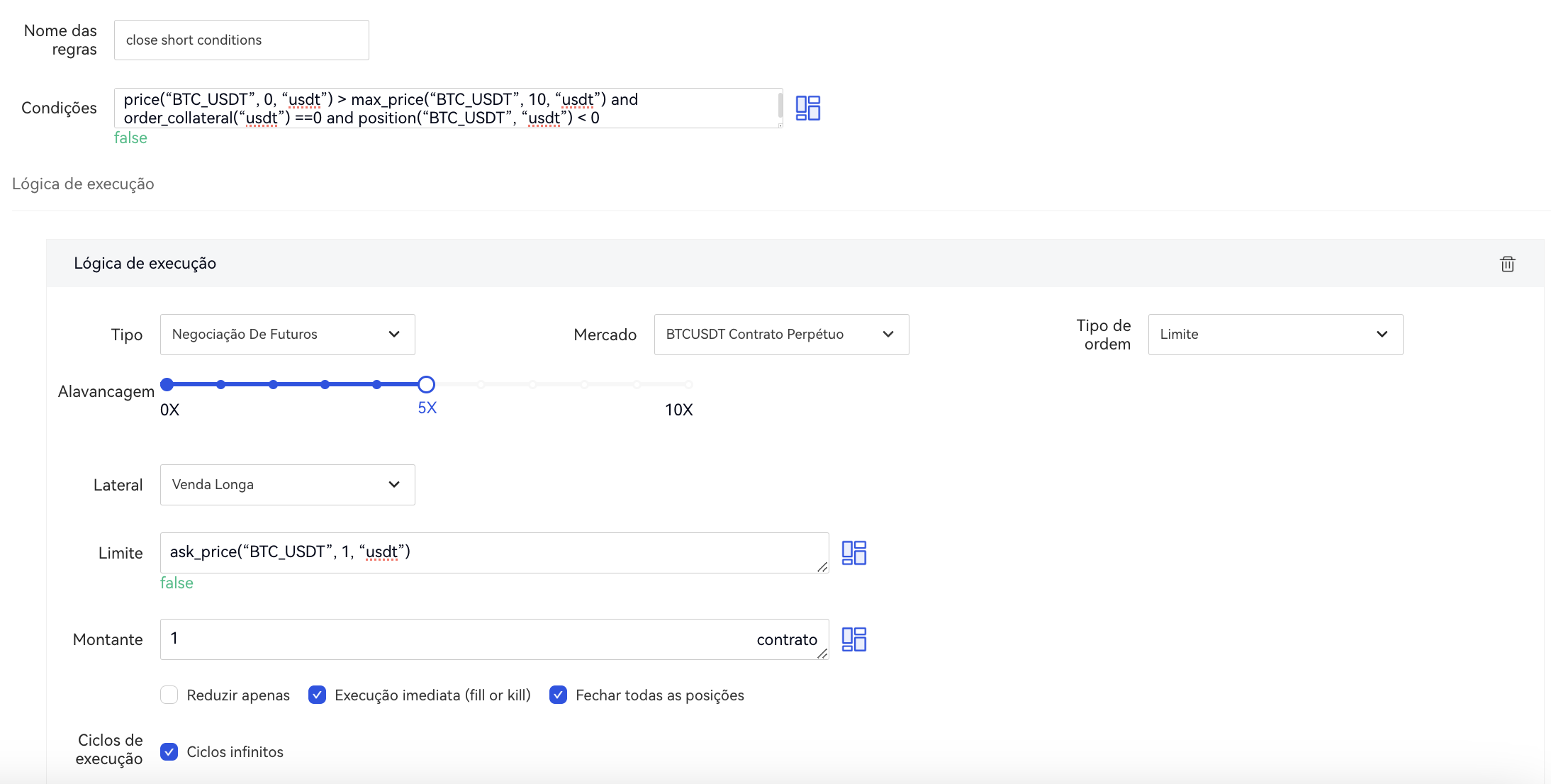Disable the Ciclos infinitos checkbox
This screenshot has width=1551, height=784.
pos(169,751)
